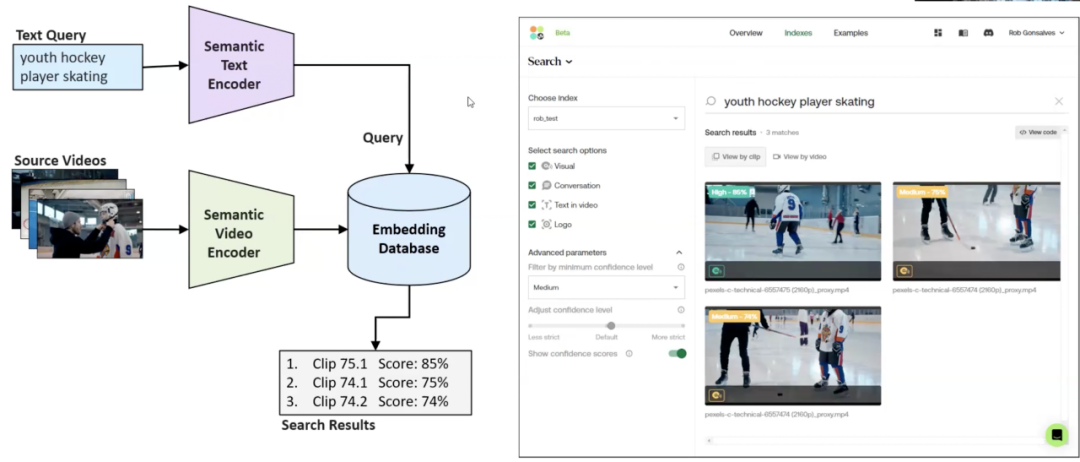The height and width of the screenshot is (462, 1080).
Task: Go to the Overview tab
Action: point(746,33)
